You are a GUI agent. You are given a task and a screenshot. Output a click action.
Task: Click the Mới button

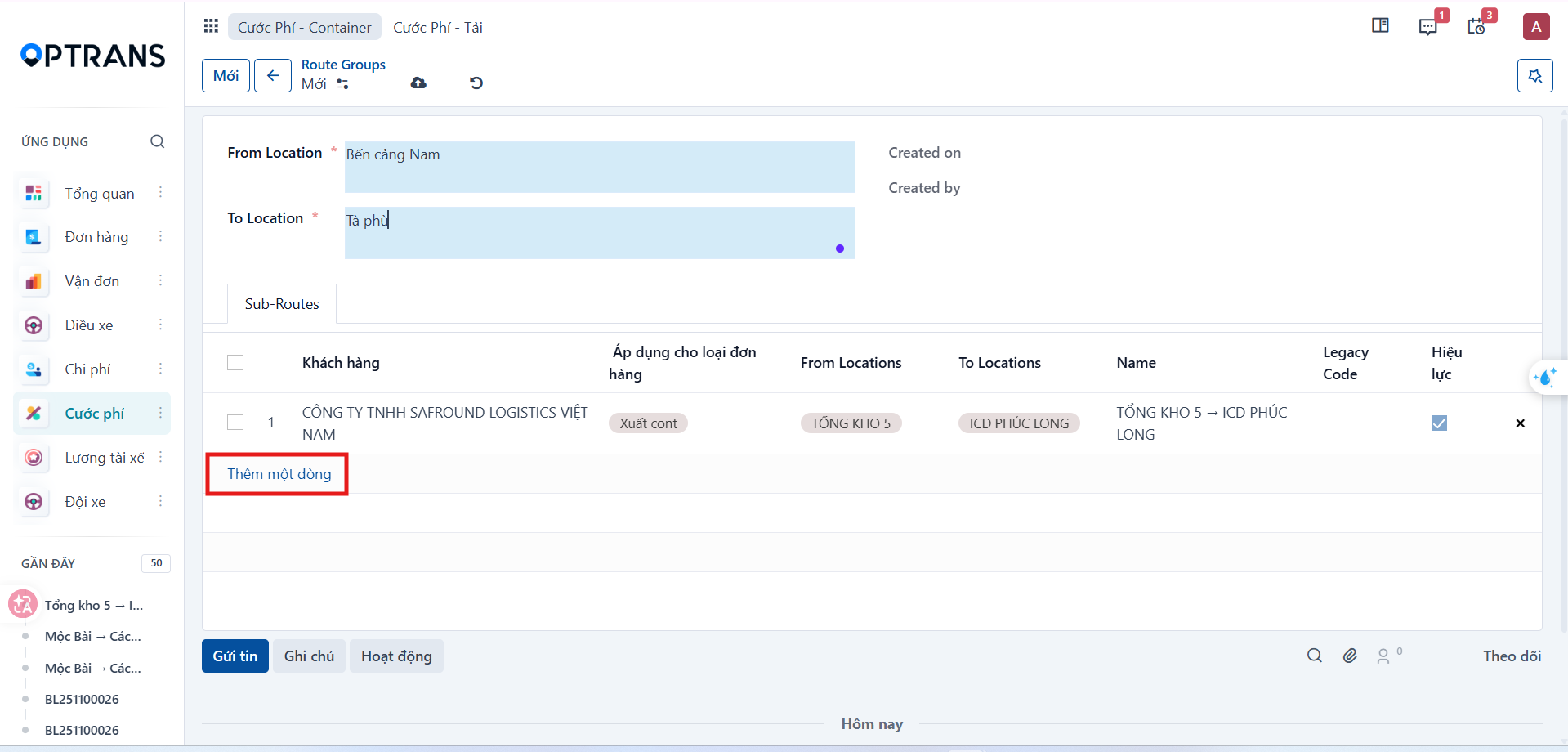pos(226,76)
